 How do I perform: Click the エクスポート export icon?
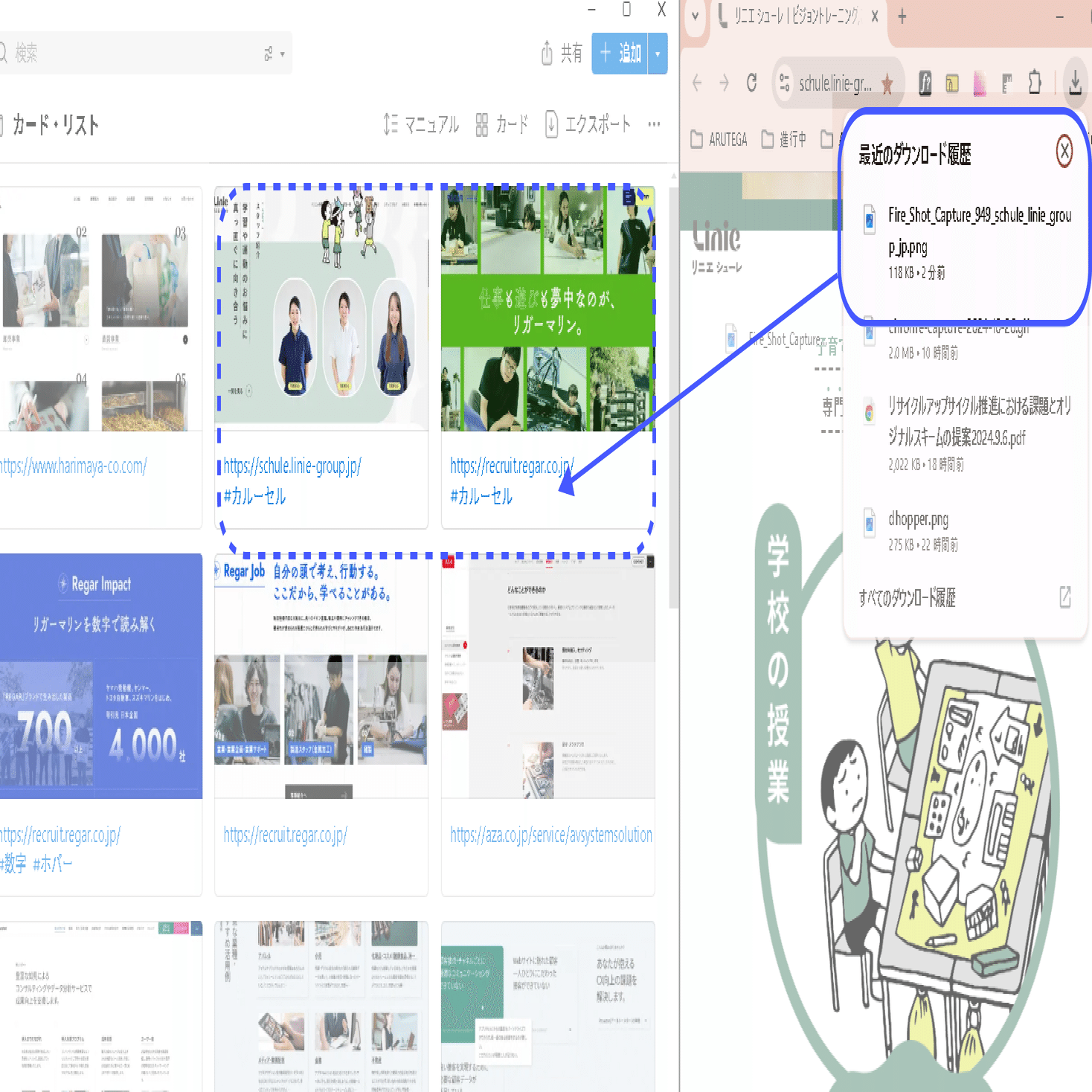coord(551,124)
